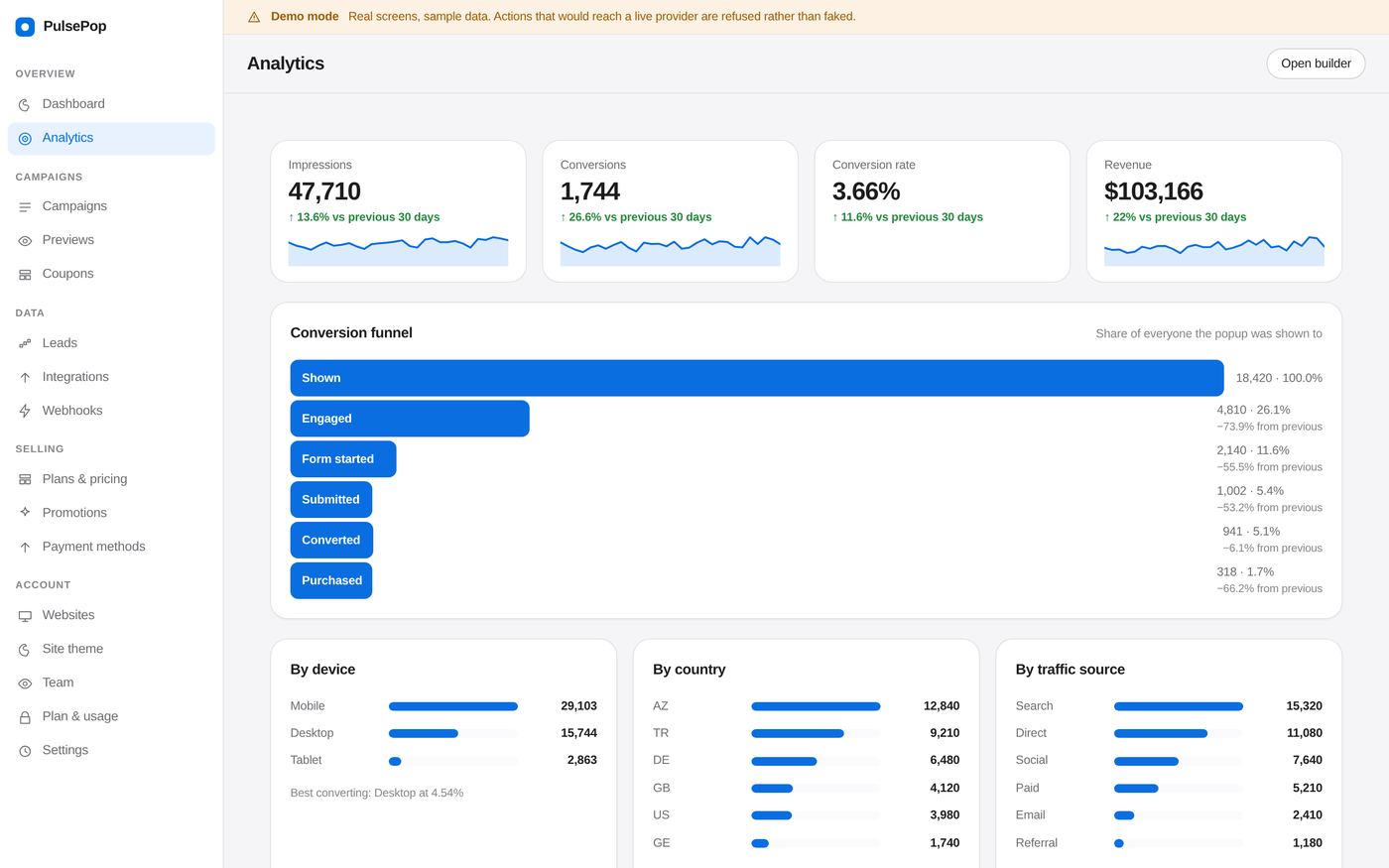This screenshot has height=868, width=1389.
Task: Click the AZ country progress bar
Action: pyautogui.click(x=816, y=706)
